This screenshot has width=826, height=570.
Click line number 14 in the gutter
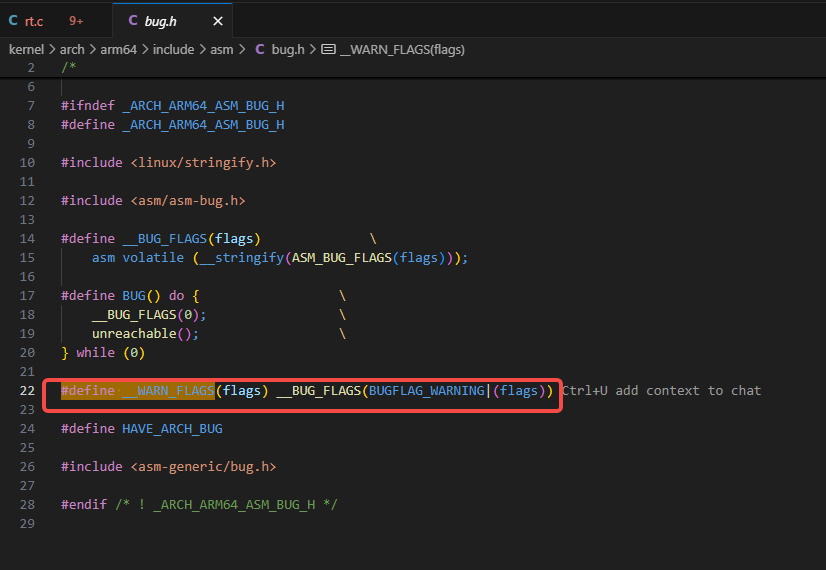coord(27,239)
